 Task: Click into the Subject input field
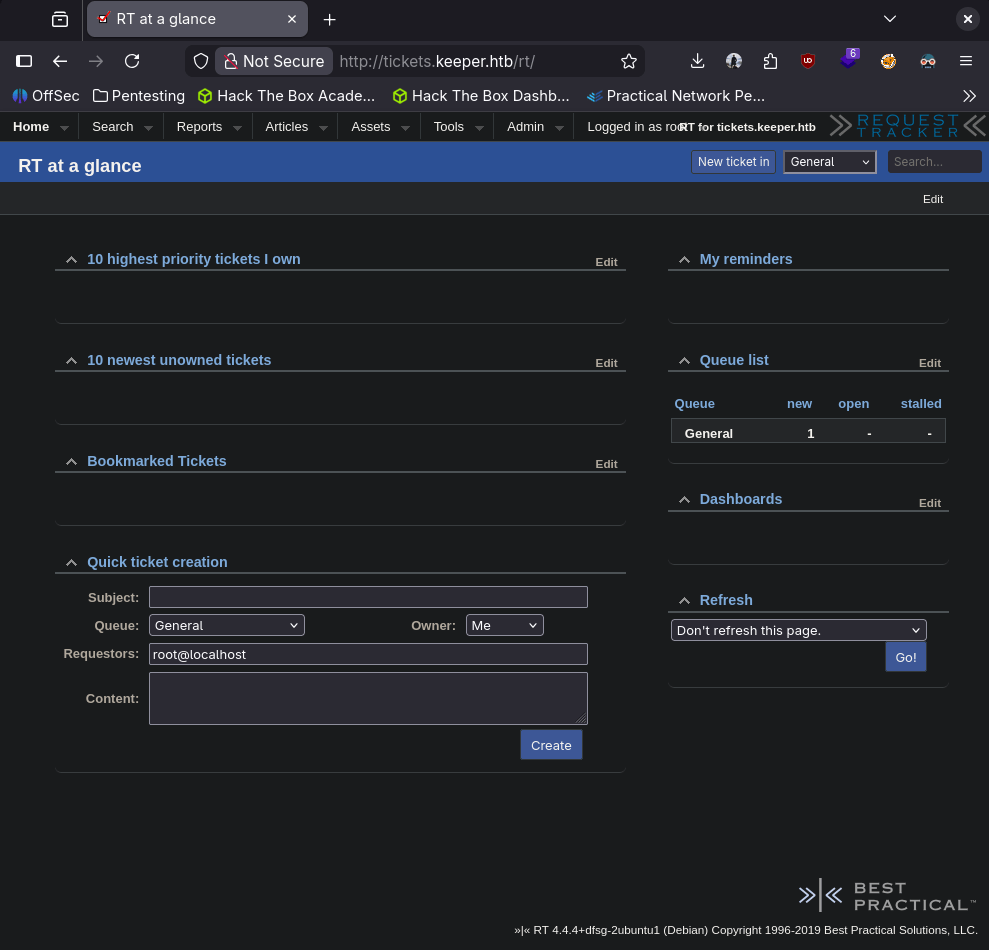coord(368,597)
